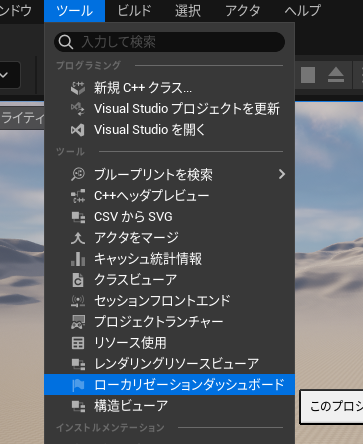
Task: Open the ツール menu
Action: pyautogui.click(x=74, y=11)
